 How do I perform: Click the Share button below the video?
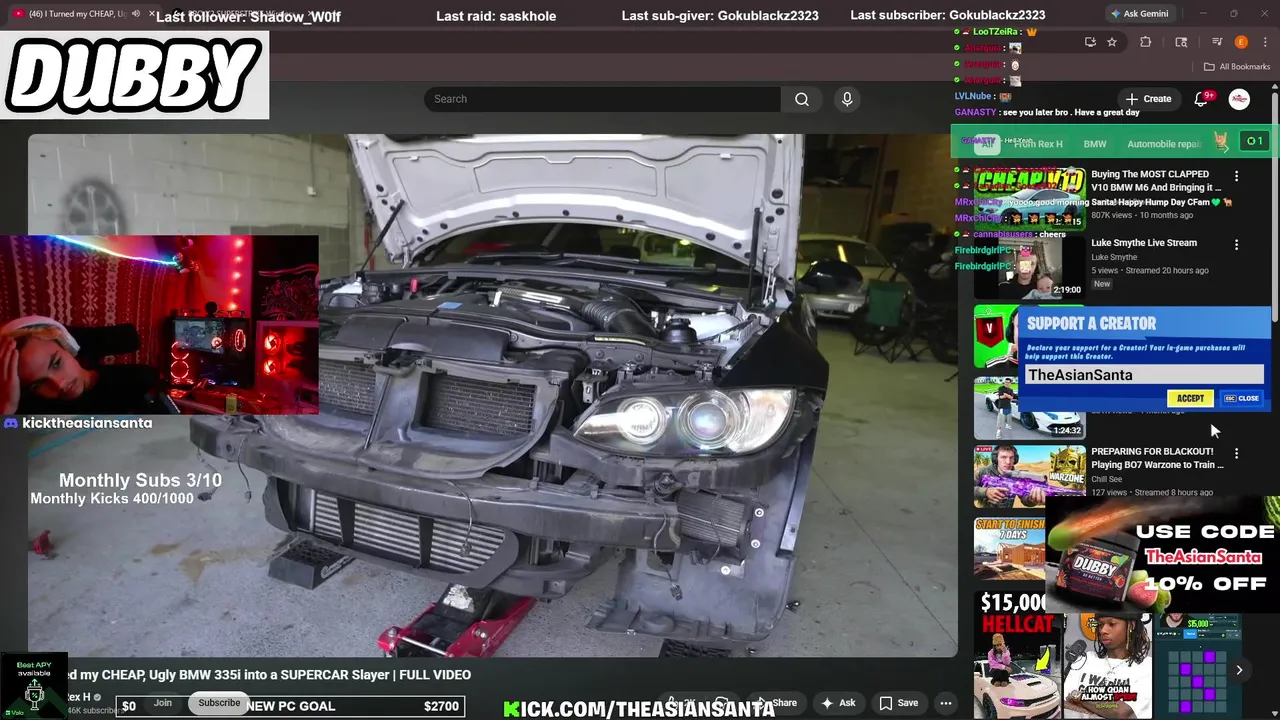776,703
